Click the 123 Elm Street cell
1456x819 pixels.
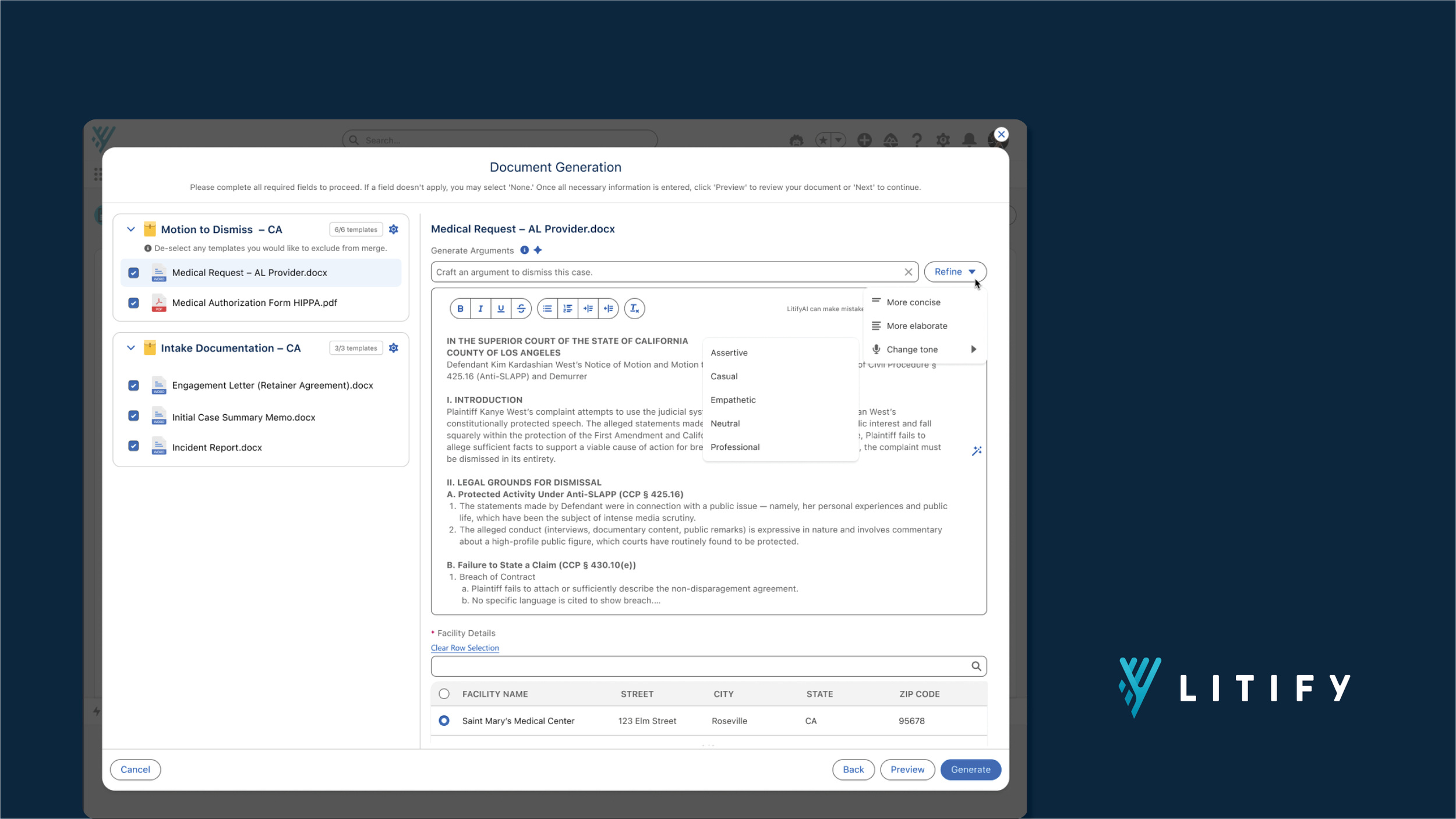[647, 721]
